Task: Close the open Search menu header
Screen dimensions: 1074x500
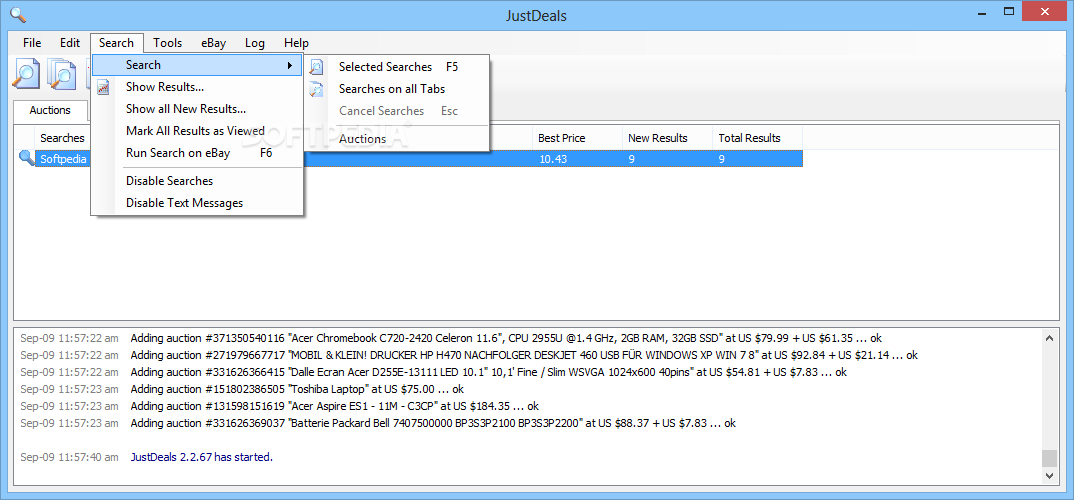Action: pos(116,42)
